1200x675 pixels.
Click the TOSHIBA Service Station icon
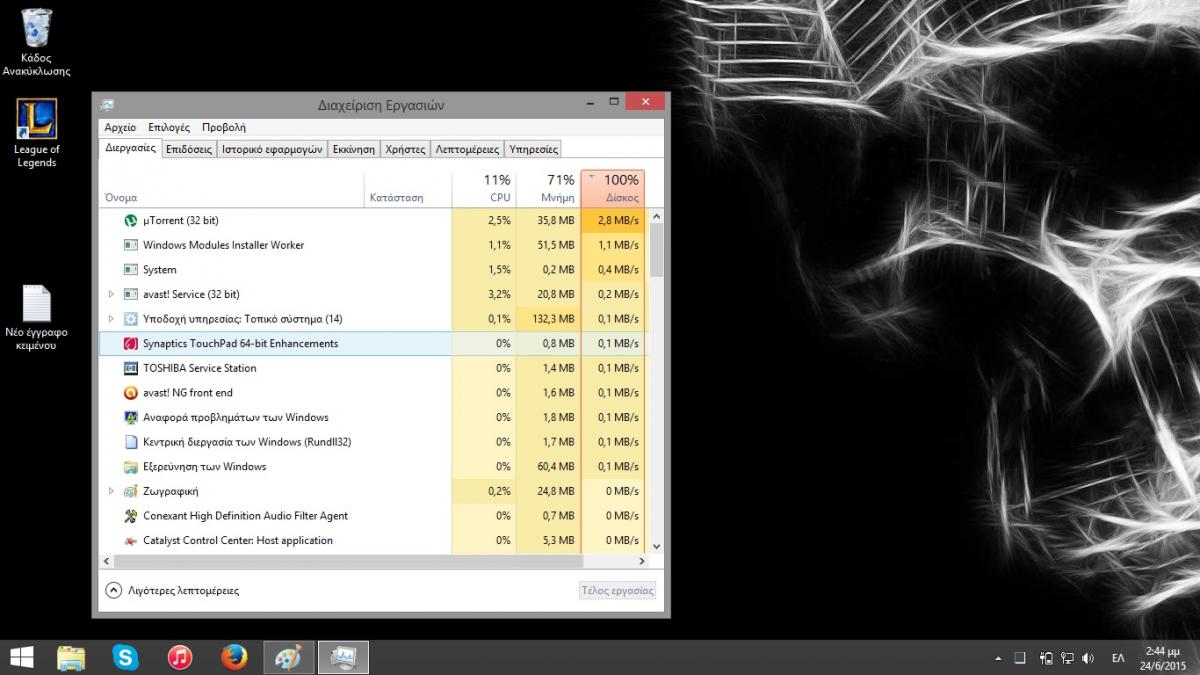pos(130,368)
